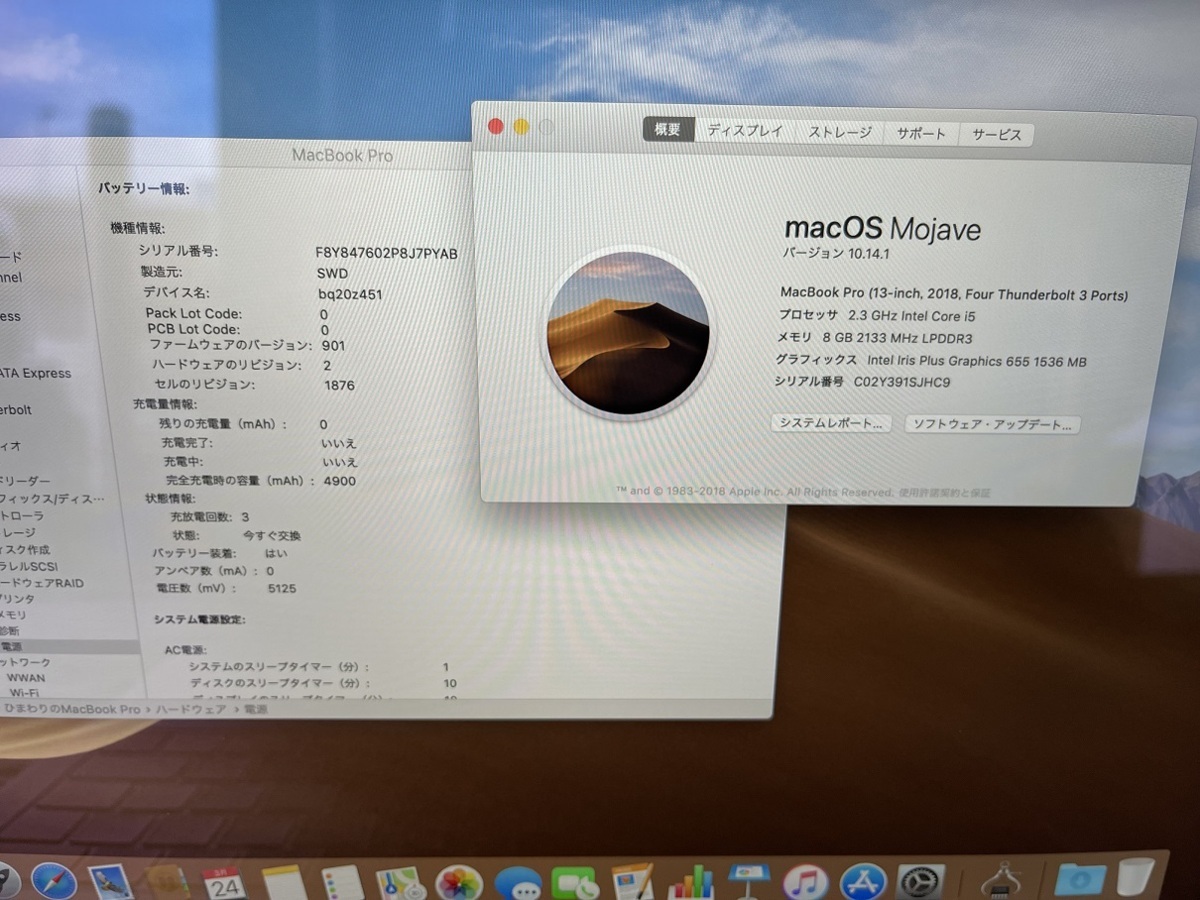Select the SATA Express sidebar entry
Viewport: 1200px width, 900px height.
pos(36,373)
